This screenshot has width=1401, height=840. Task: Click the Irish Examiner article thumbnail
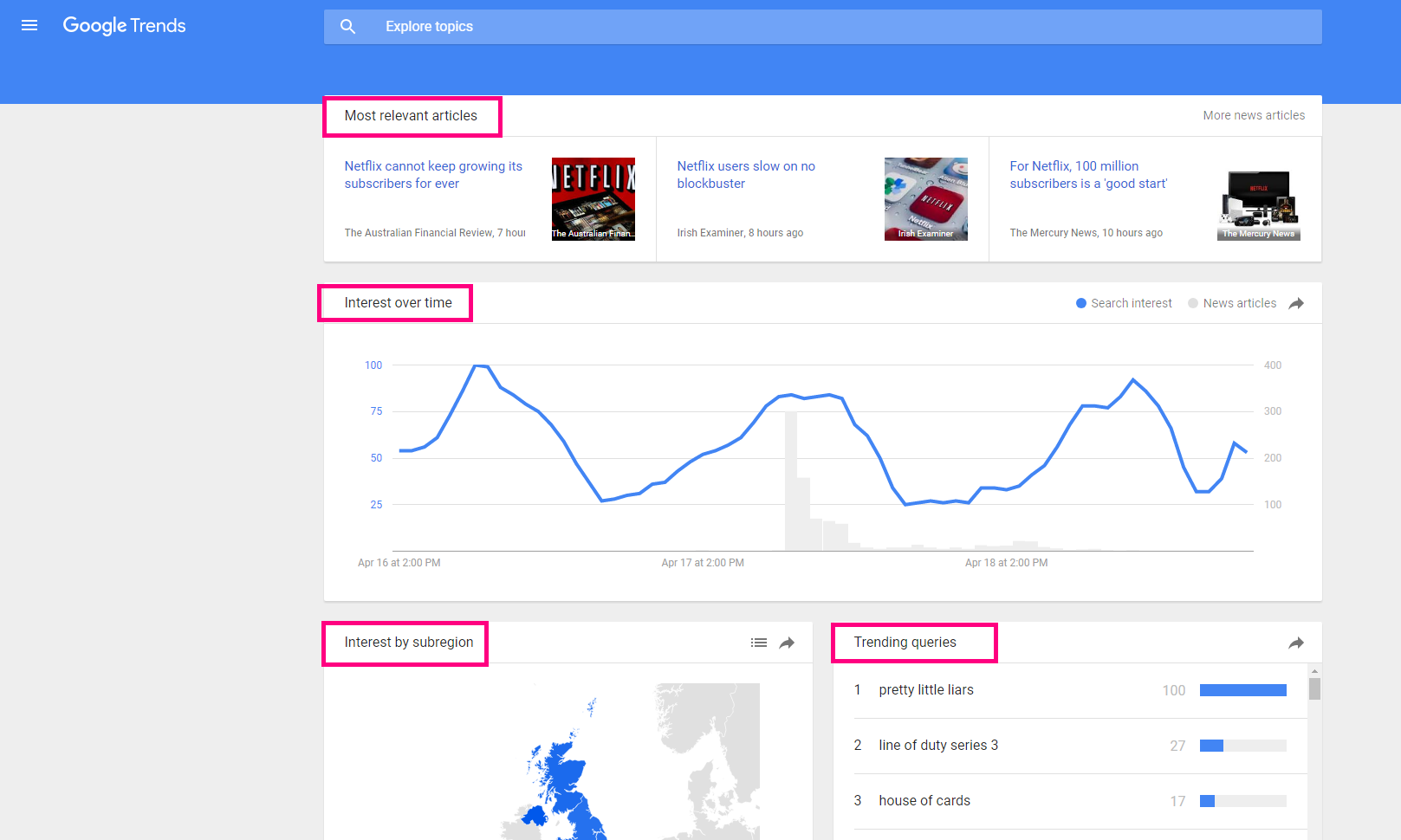click(926, 199)
